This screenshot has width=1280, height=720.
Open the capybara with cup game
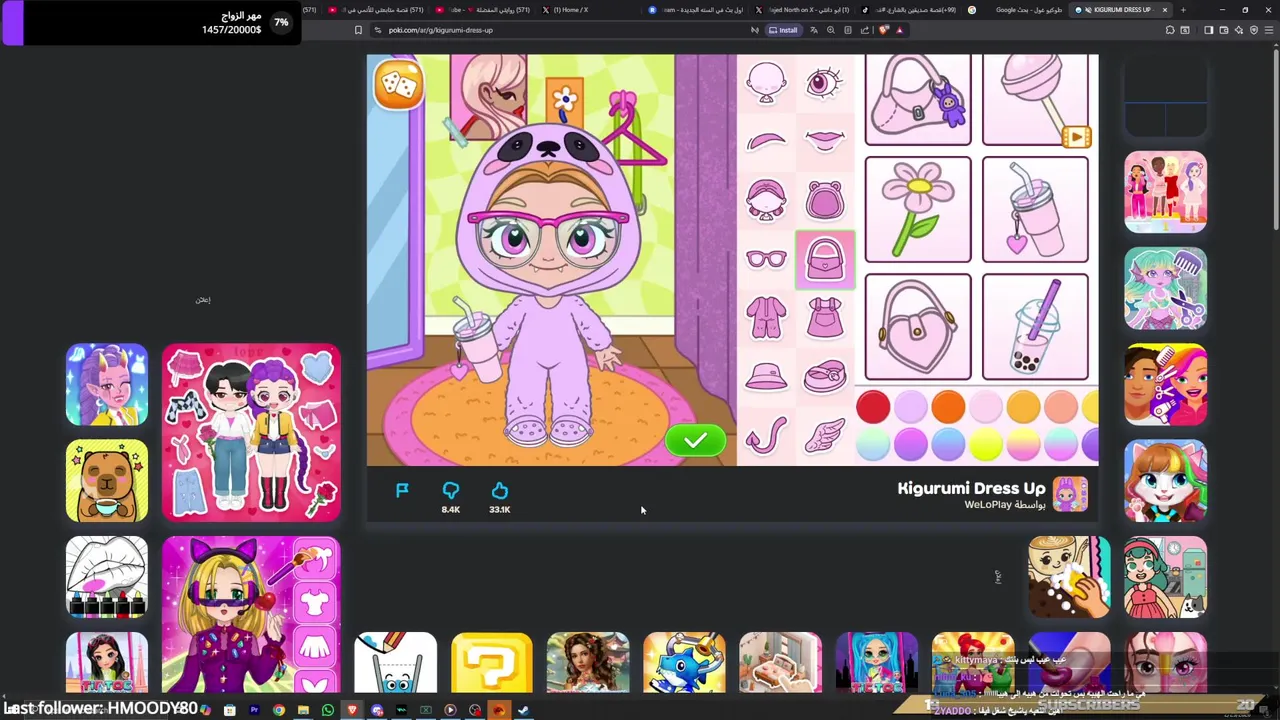[x=107, y=481]
